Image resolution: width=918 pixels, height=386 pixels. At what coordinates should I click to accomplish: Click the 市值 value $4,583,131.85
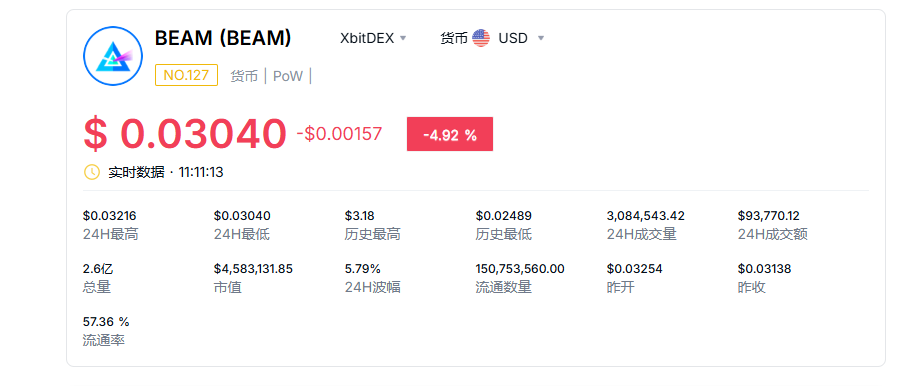pyautogui.click(x=253, y=269)
